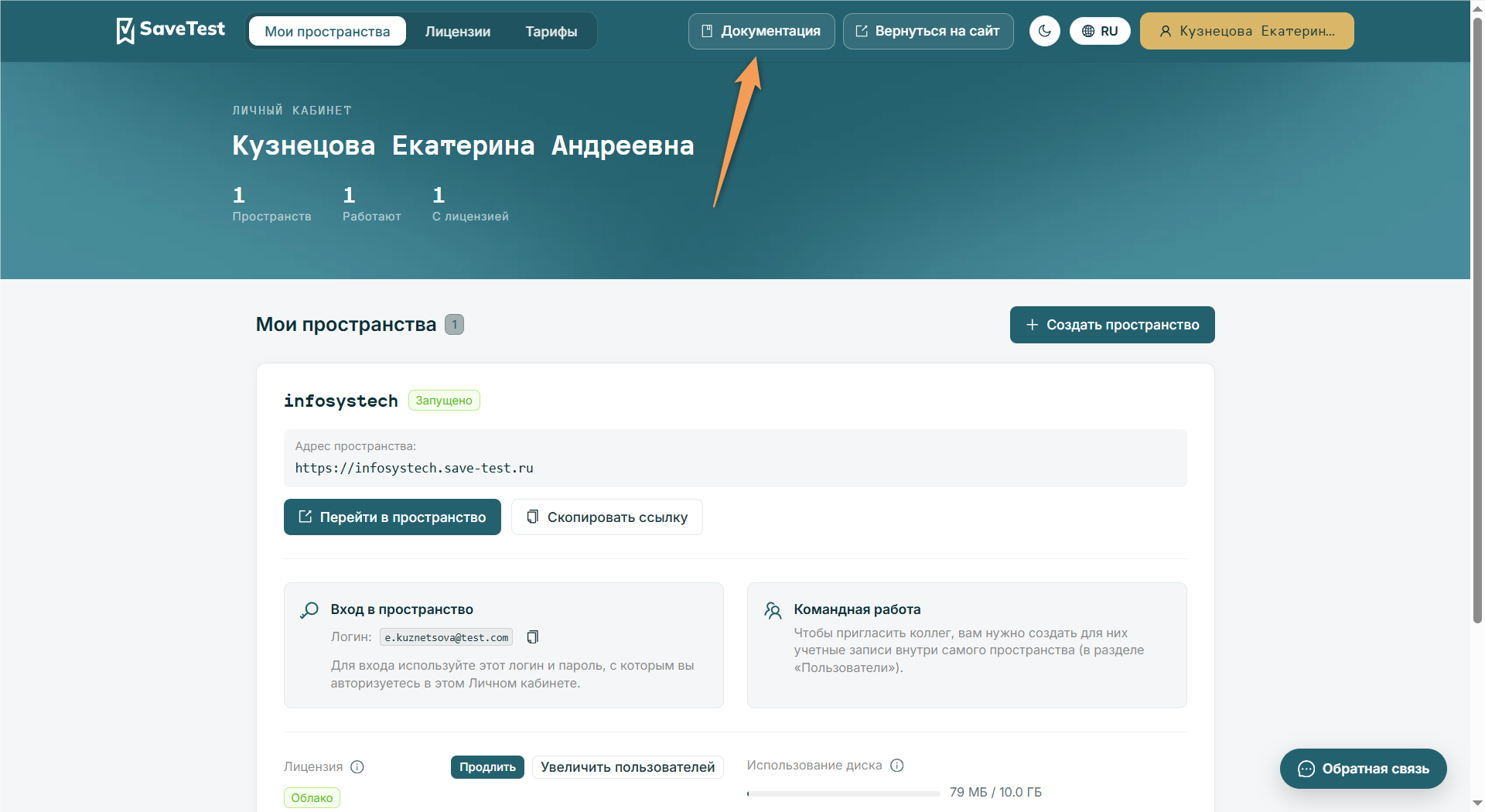Copy the login e.kuznetsova@test.com icon
The image size is (1485, 812).
(x=532, y=637)
